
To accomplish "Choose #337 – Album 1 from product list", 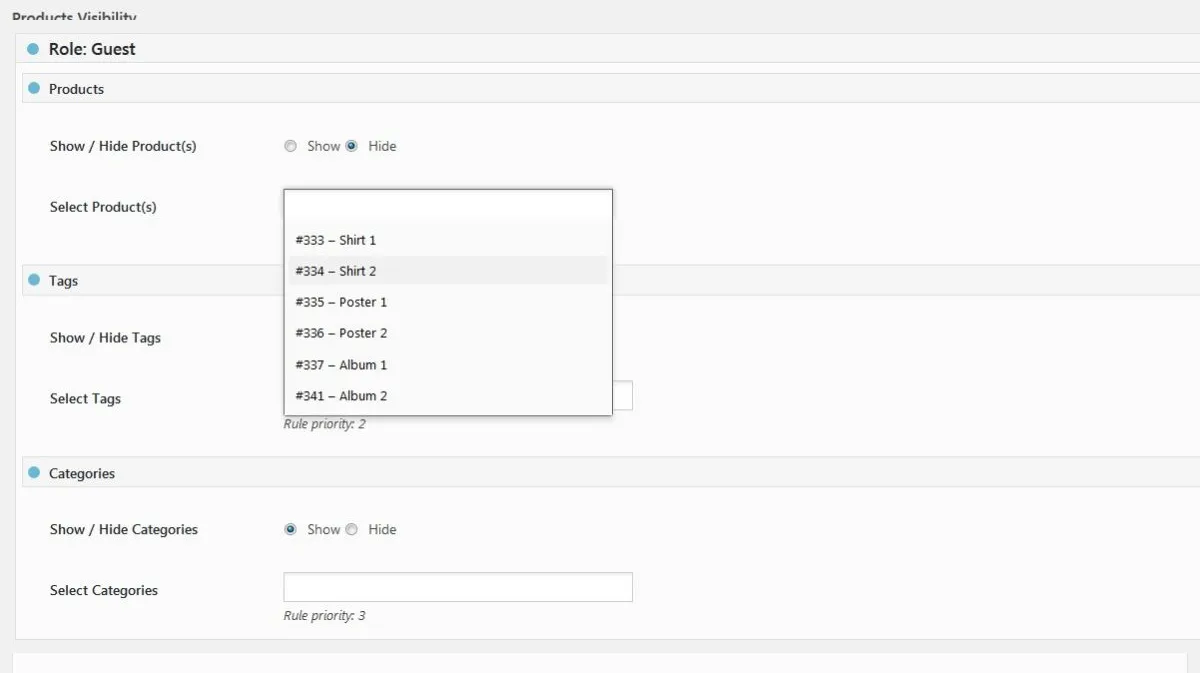I will [448, 365].
